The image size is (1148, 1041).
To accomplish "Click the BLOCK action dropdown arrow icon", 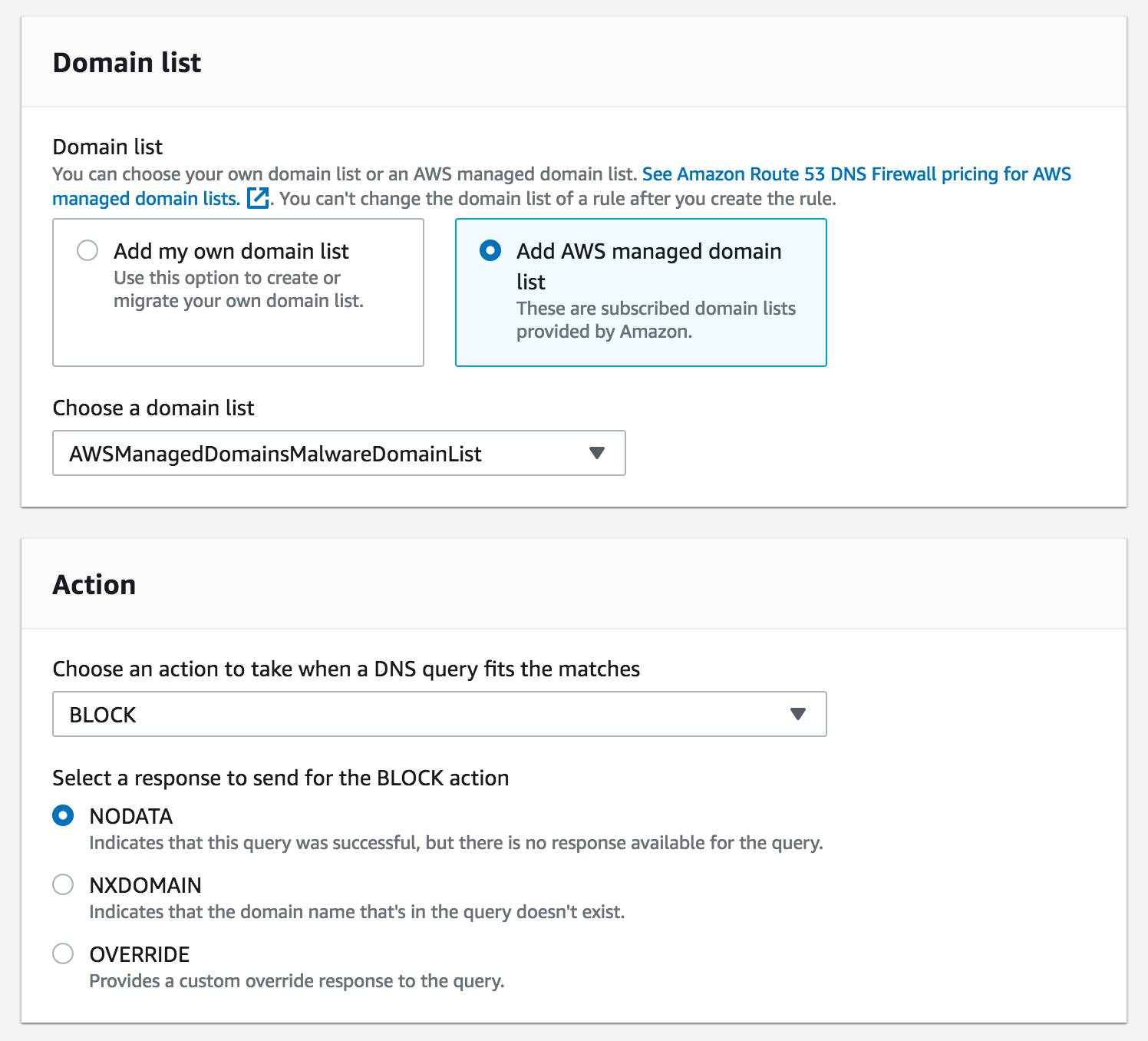I will (797, 714).
